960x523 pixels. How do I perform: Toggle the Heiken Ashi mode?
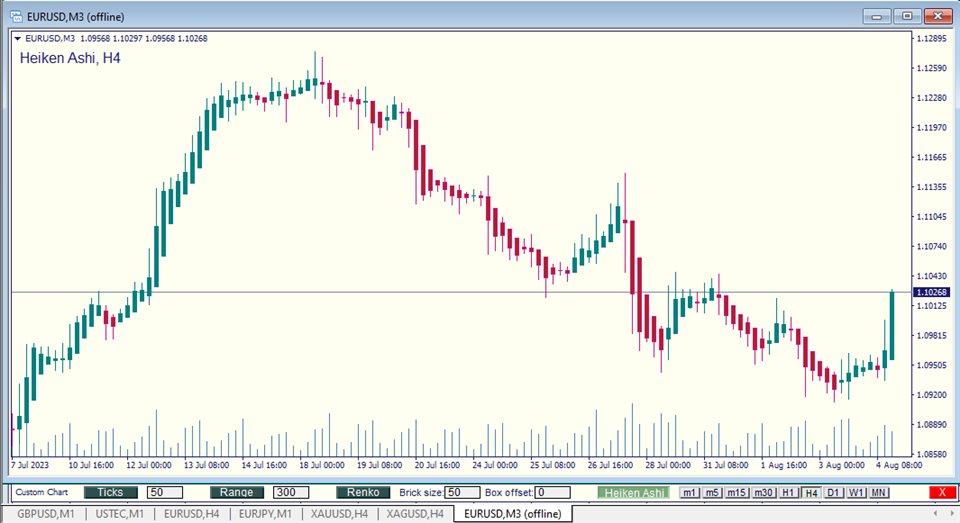click(633, 493)
